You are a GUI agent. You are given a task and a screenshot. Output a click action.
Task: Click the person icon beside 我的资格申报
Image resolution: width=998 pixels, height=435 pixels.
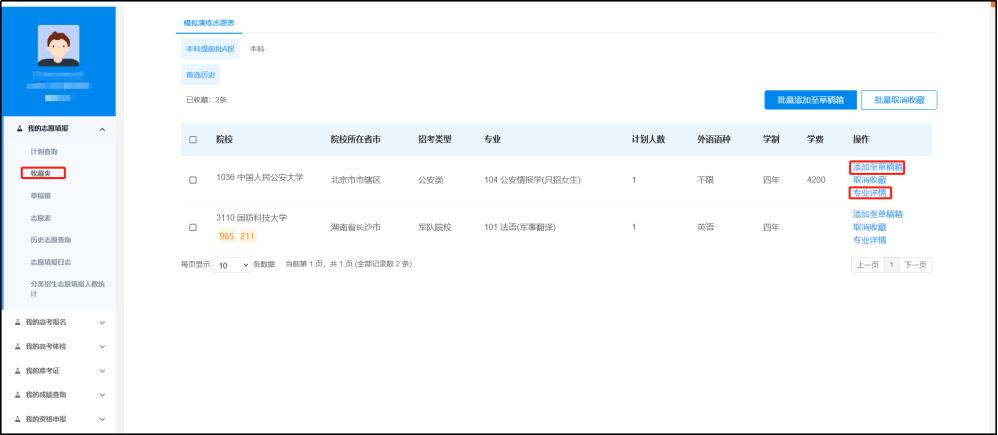22,418
